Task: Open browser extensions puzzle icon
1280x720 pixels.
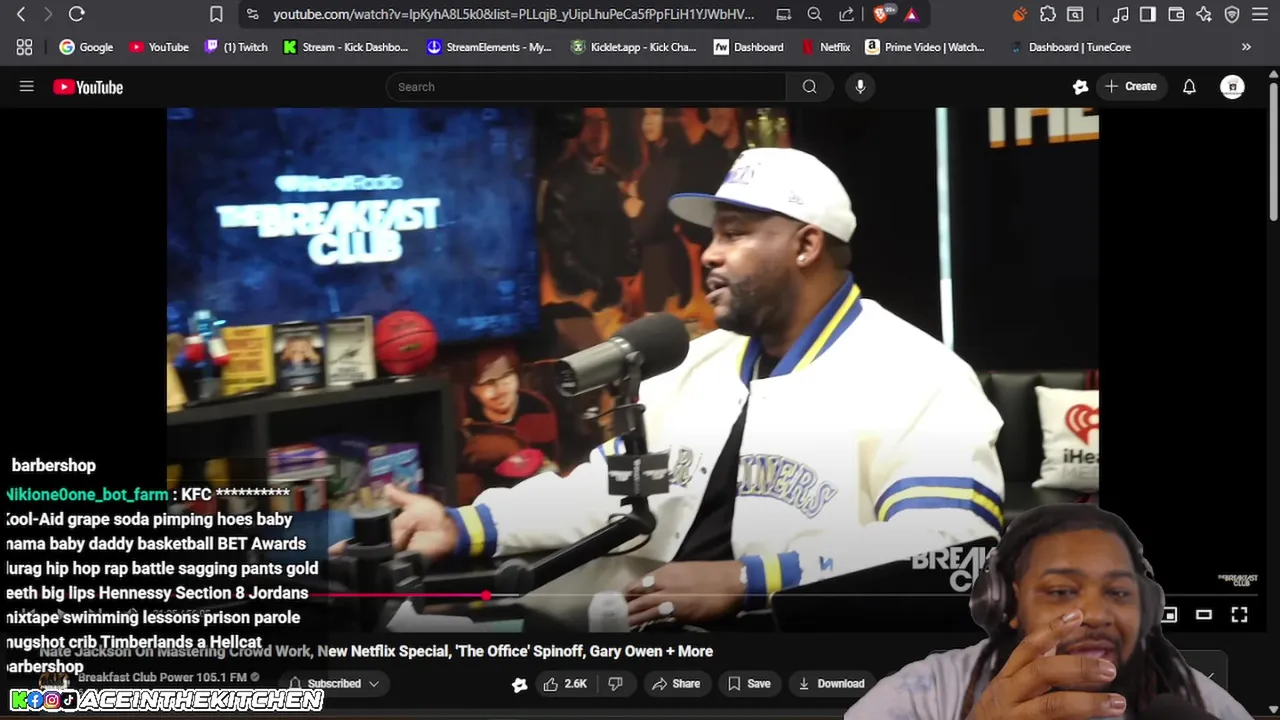Action: click(x=1048, y=14)
